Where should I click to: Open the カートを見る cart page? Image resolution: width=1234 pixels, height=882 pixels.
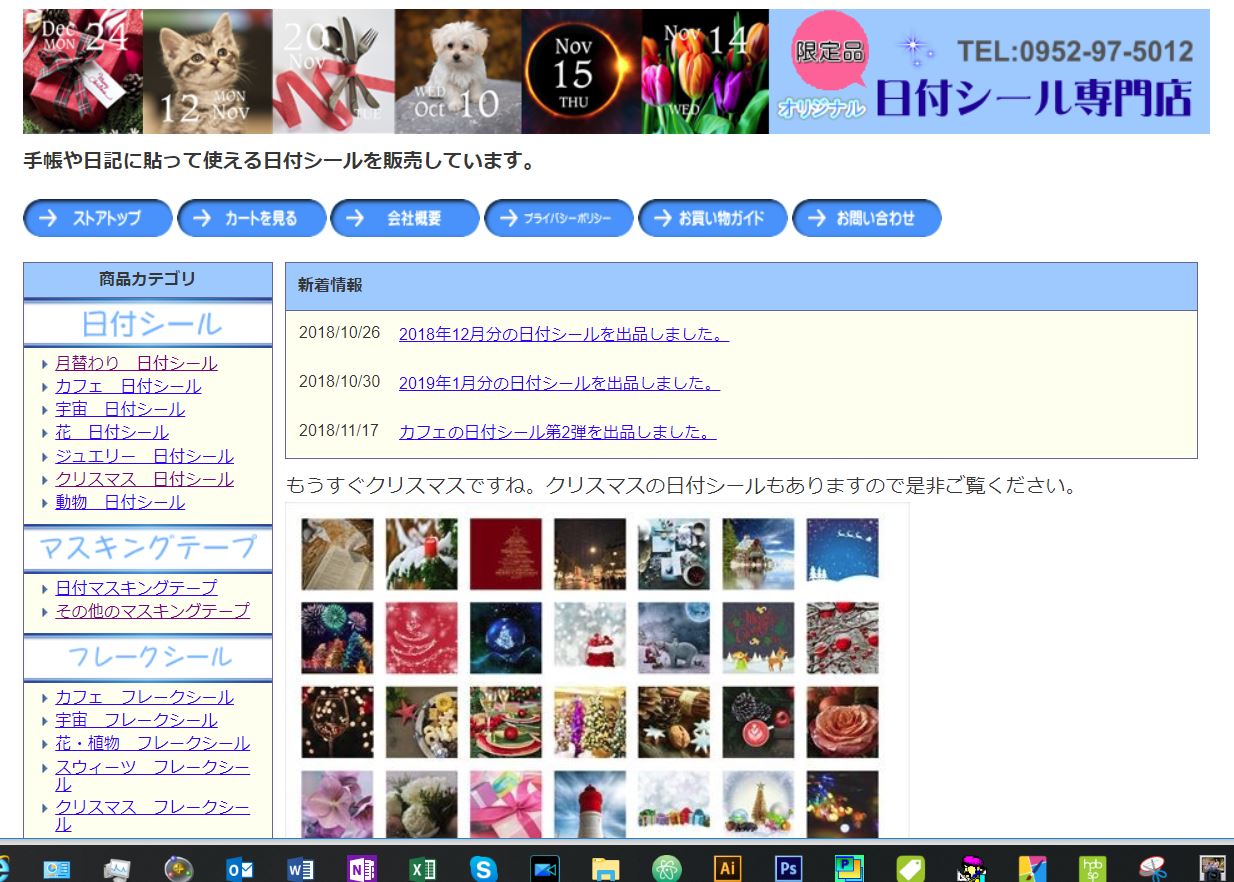point(251,218)
